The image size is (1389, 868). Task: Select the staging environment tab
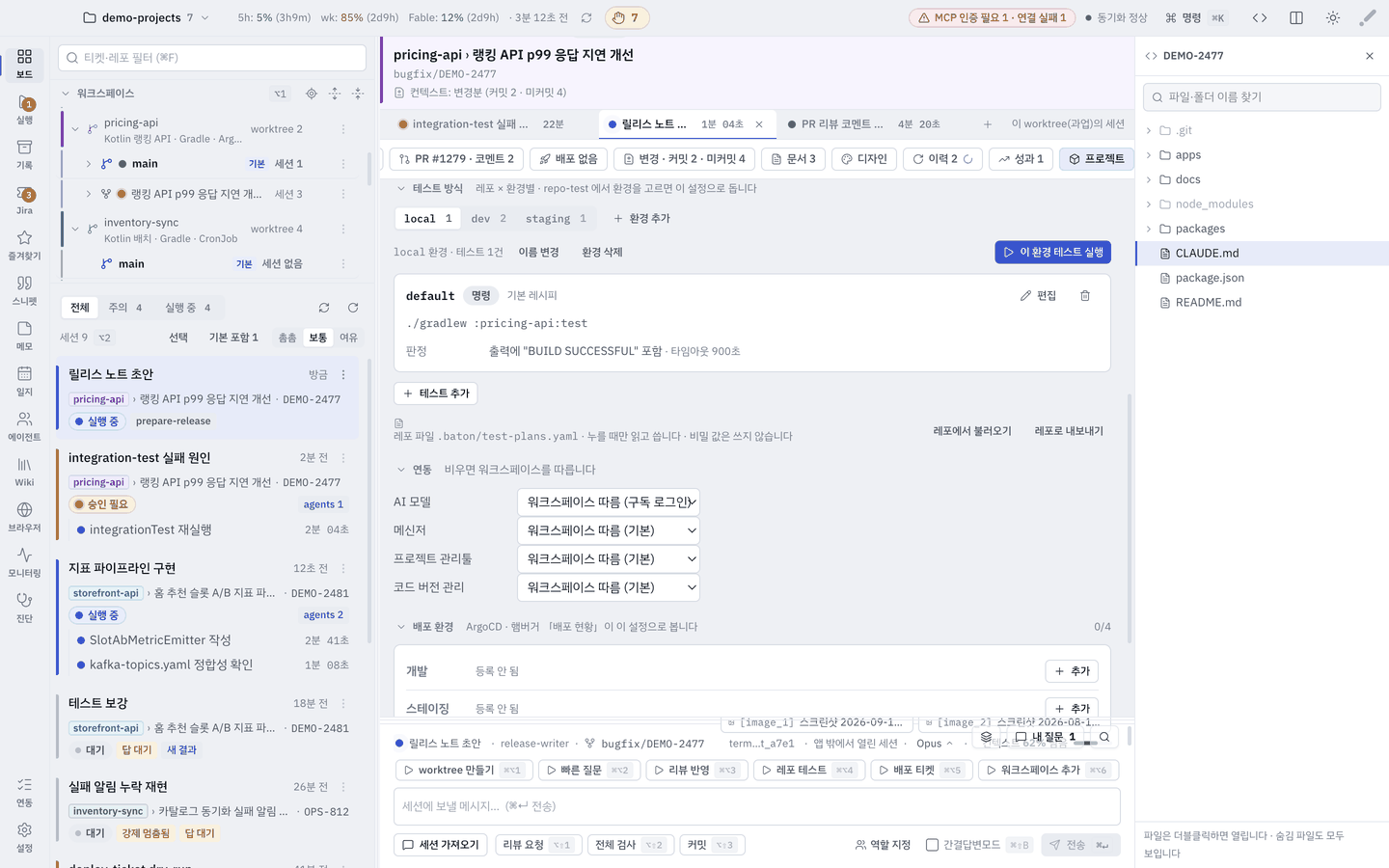[x=556, y=219]
